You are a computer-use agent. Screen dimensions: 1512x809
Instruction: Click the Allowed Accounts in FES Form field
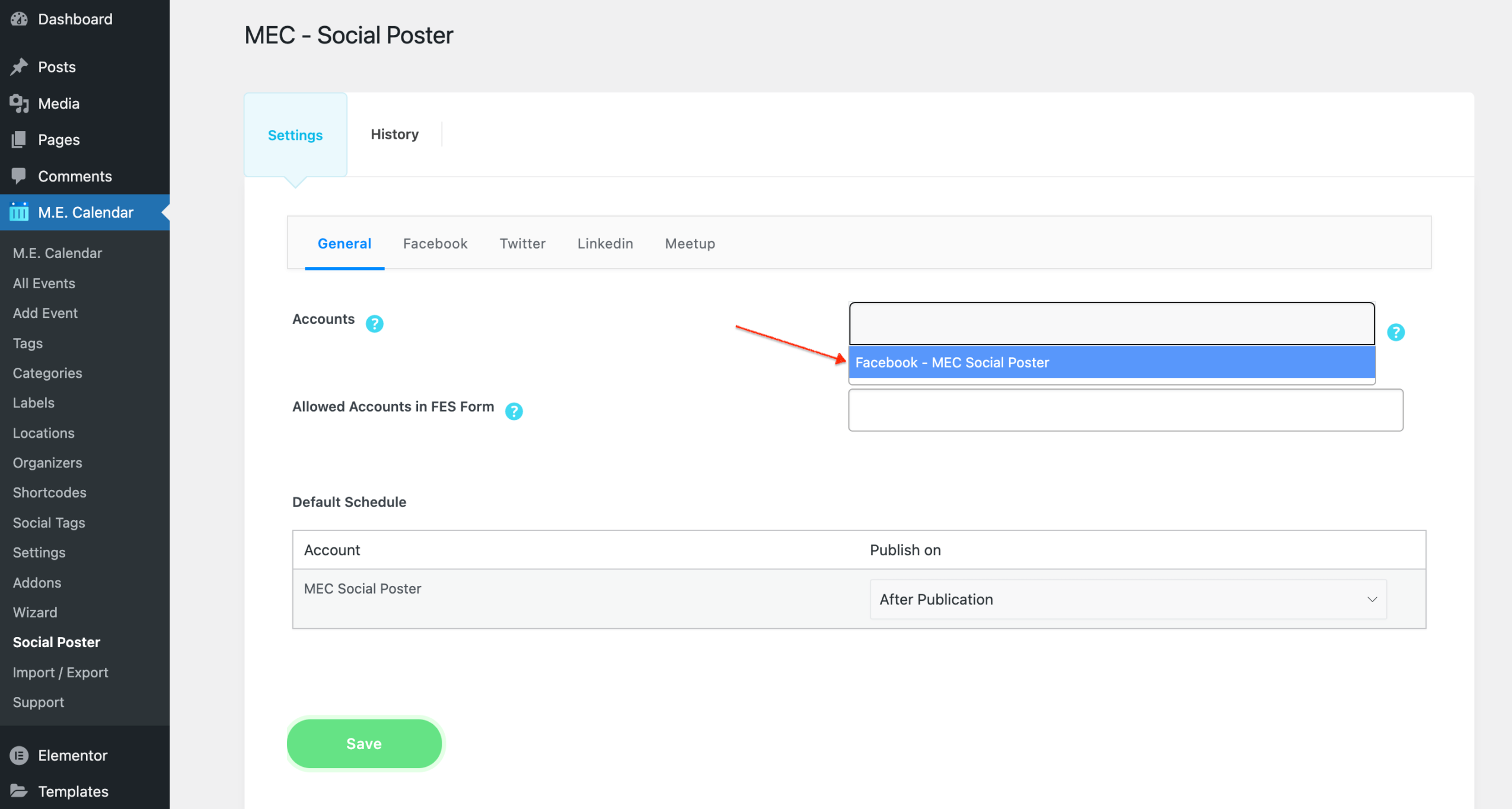pyautogui.click(x=1125, y=410)
